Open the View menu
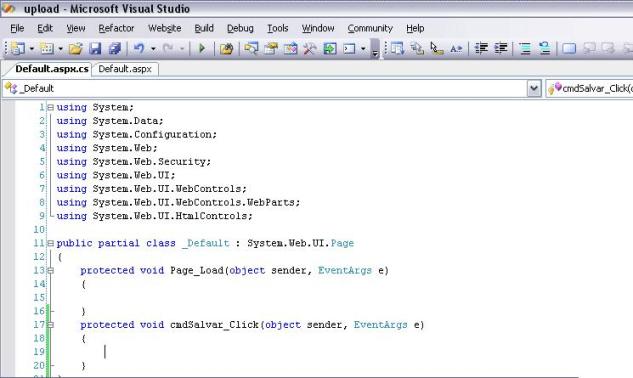 point(76,28)
